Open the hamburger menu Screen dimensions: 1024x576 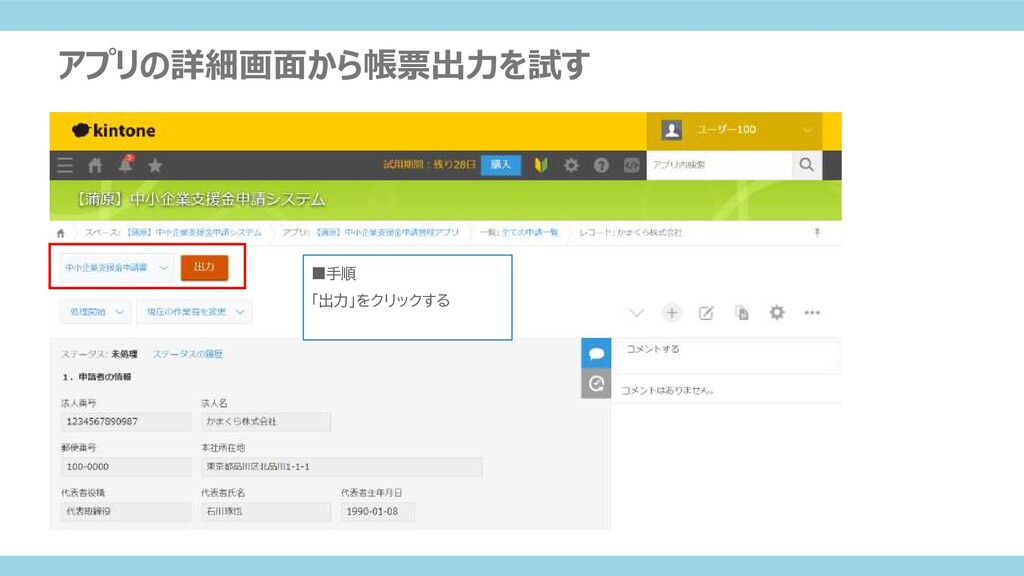[65, 165]
